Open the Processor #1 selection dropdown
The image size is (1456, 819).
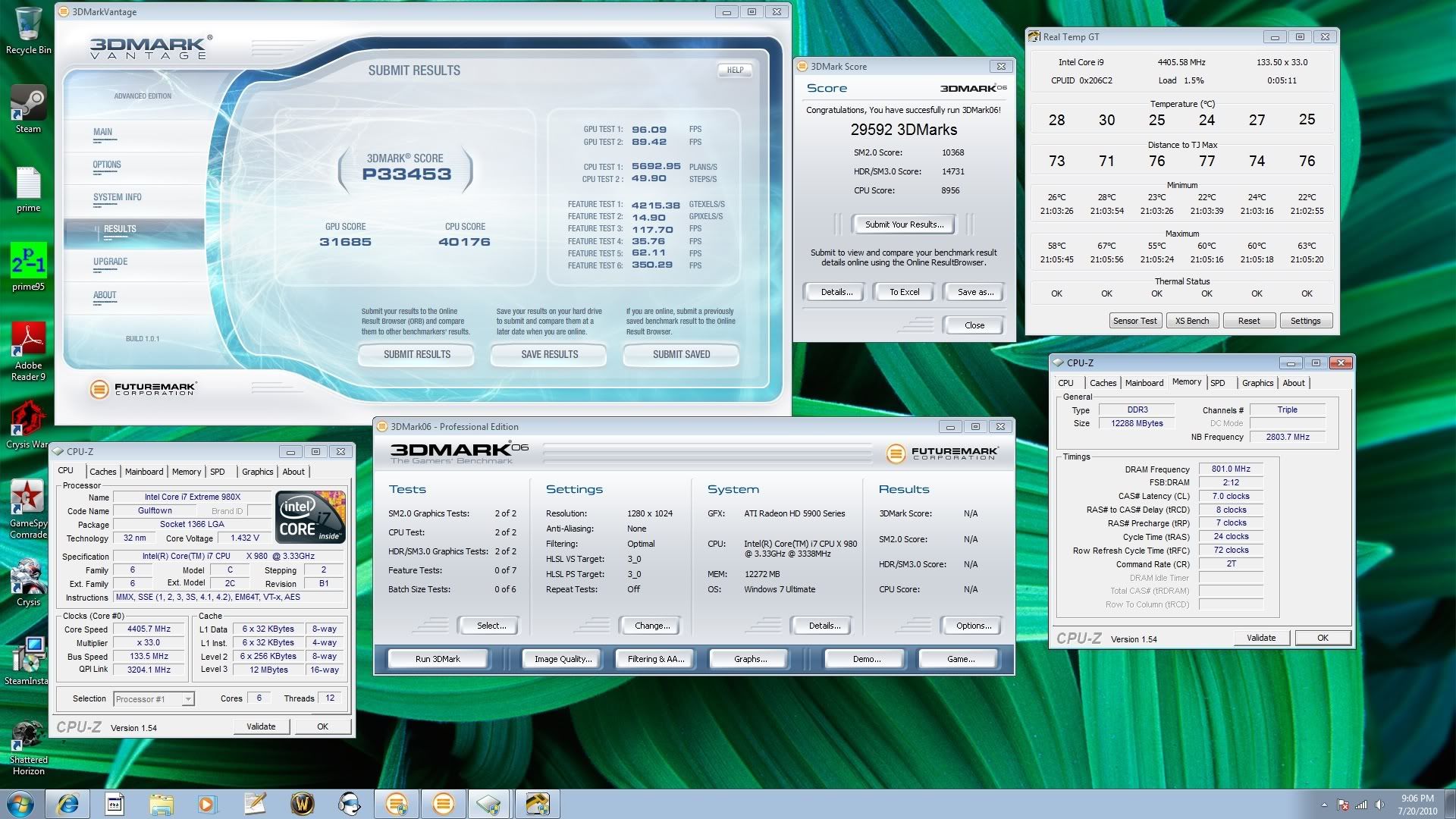[154, 699]
